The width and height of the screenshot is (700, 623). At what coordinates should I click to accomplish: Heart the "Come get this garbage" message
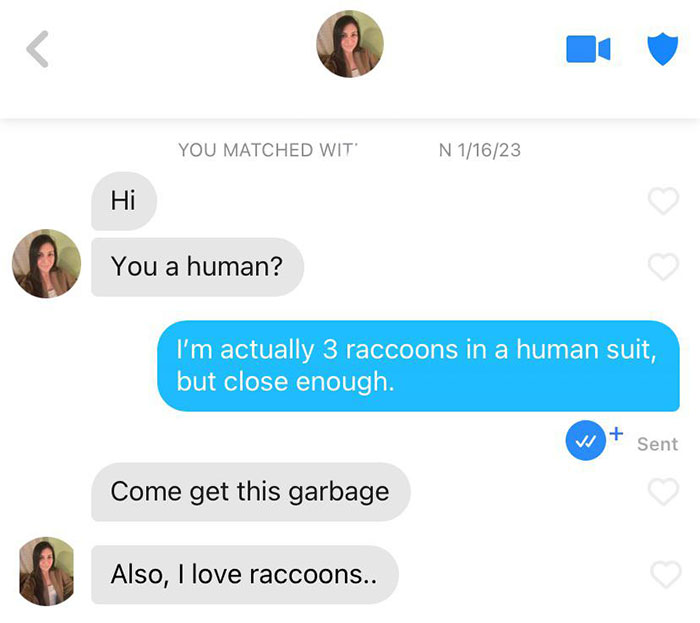663,491
